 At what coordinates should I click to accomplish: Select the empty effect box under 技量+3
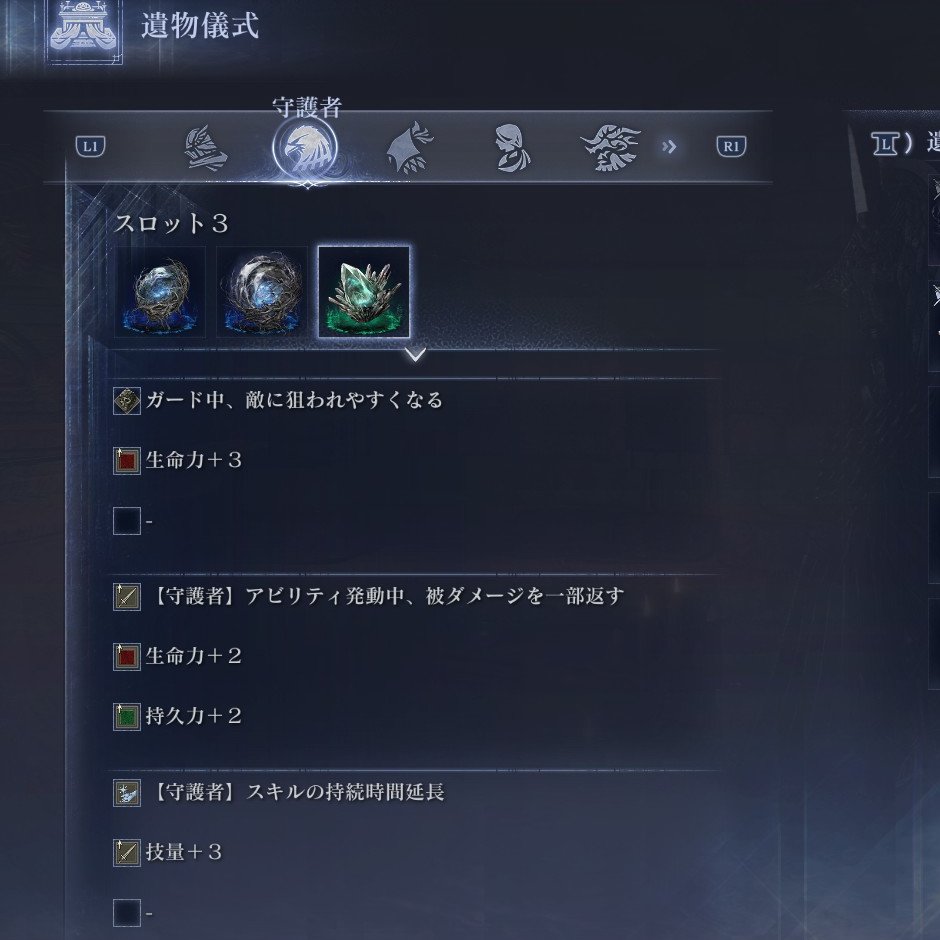(x=127, y=912)
